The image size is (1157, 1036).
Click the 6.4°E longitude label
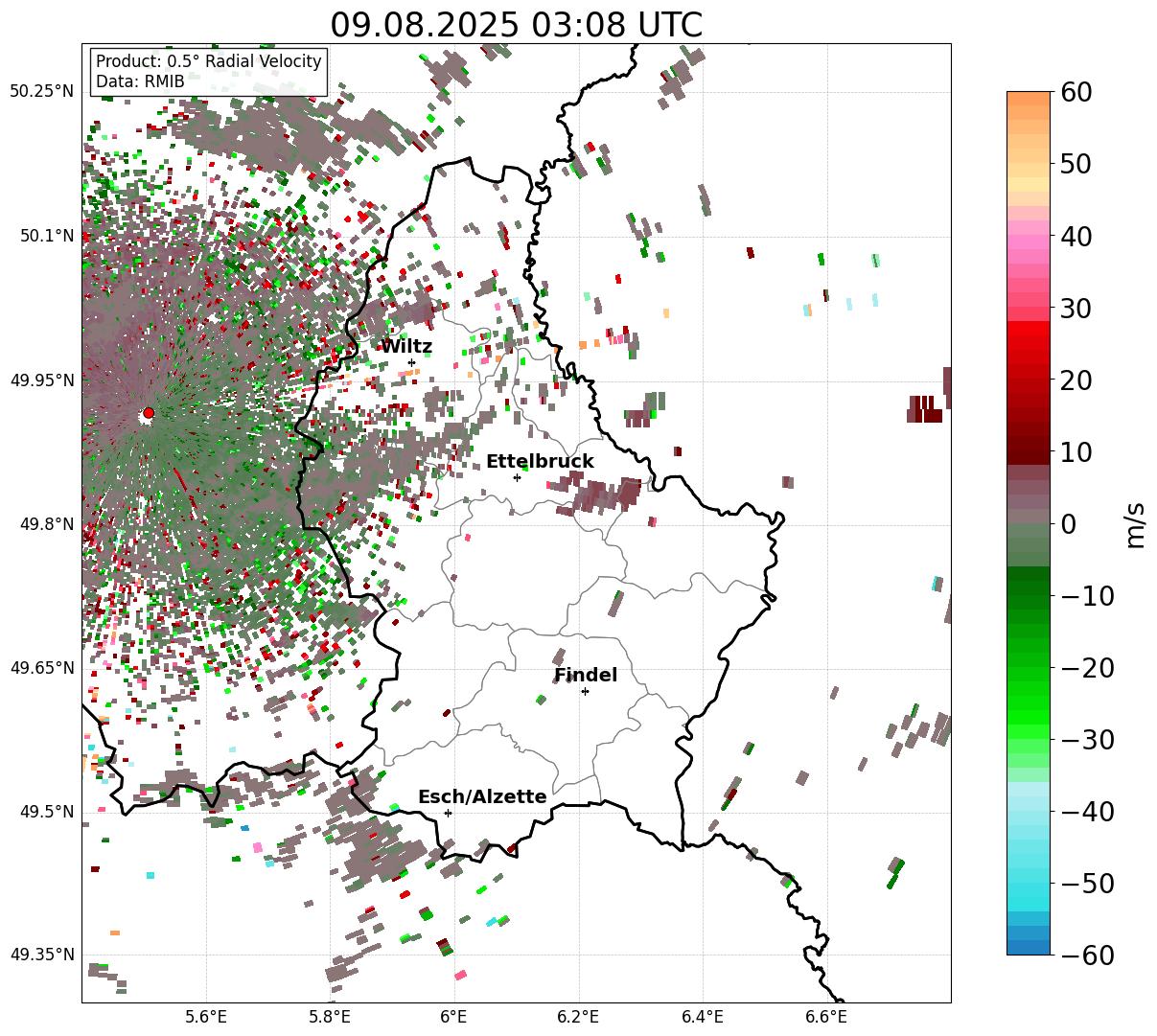coord(703,1017)
